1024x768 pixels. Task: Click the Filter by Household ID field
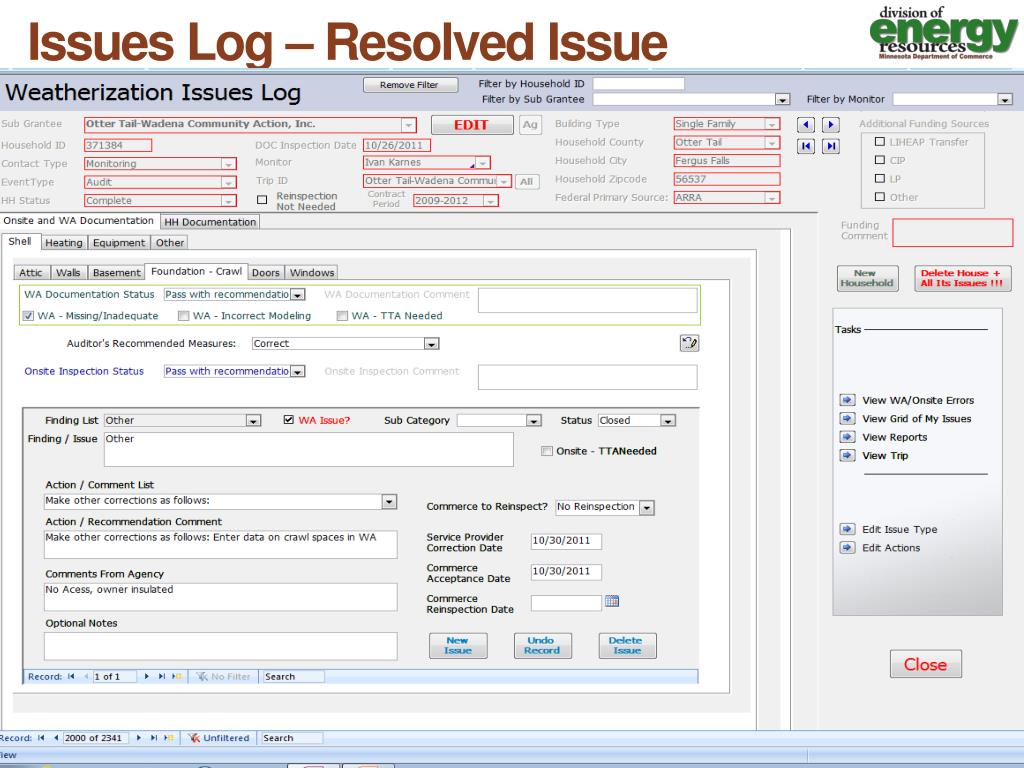coord(638,84)
